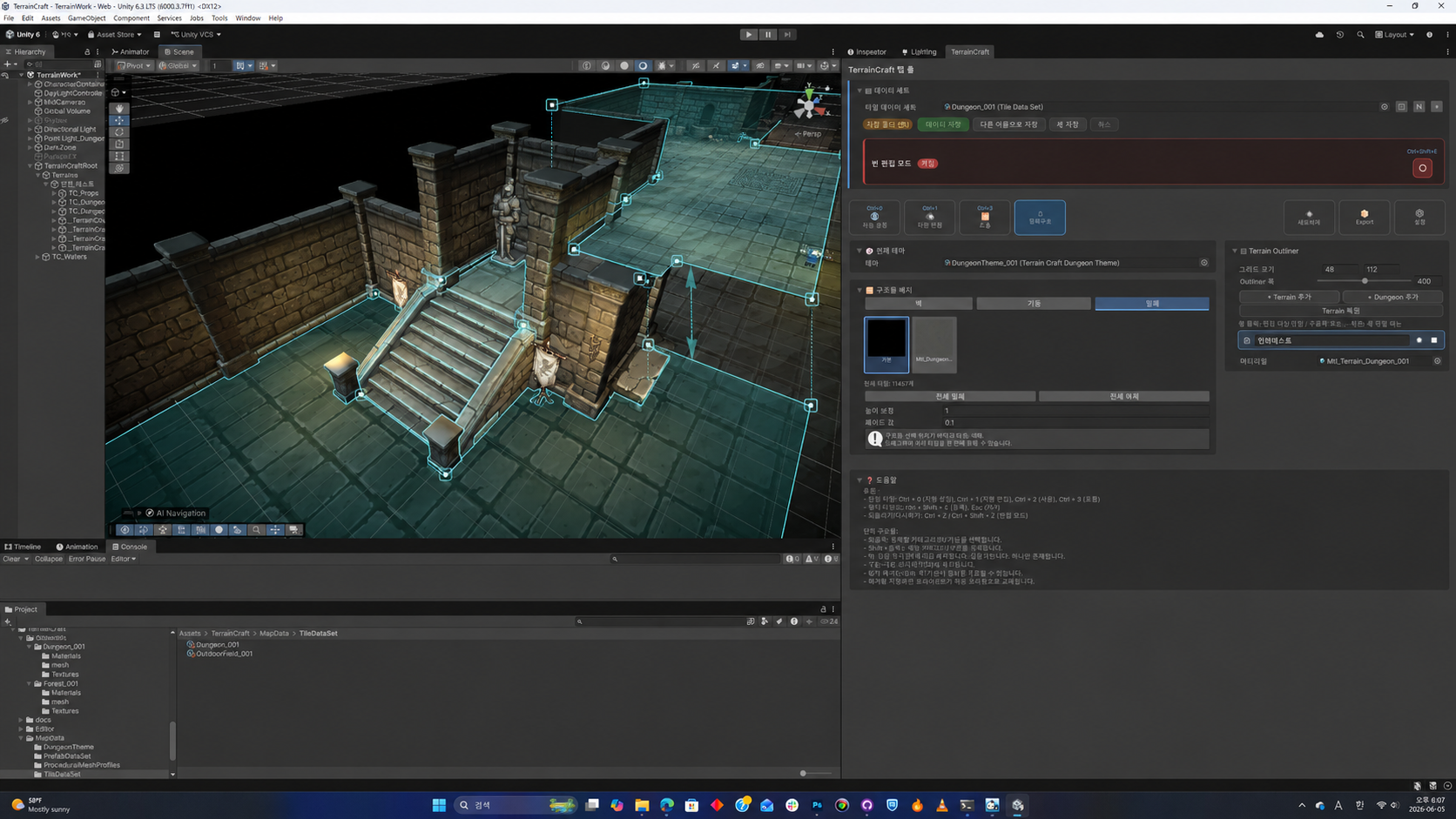
Task: Select the 기둥 structure tab button
Action: [x=1034, y=304]
